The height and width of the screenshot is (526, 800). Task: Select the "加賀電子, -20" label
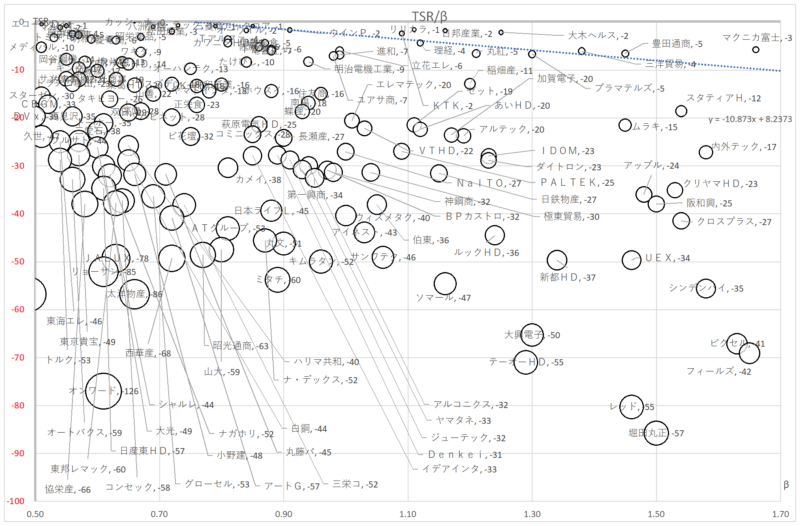coord(565,79)
